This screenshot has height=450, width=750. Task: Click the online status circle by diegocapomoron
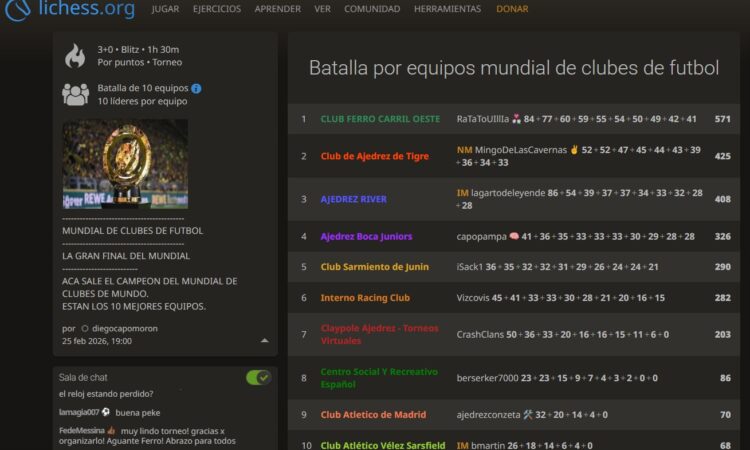pyautogui.click(x=84, y=328)
